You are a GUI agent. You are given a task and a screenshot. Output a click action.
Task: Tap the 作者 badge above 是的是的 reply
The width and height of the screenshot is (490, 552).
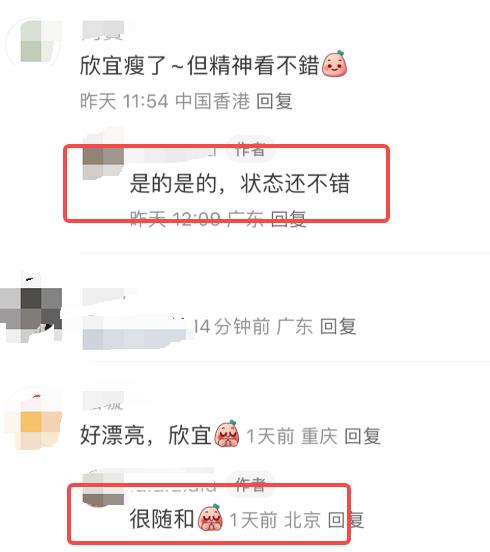tap(250, 150)
